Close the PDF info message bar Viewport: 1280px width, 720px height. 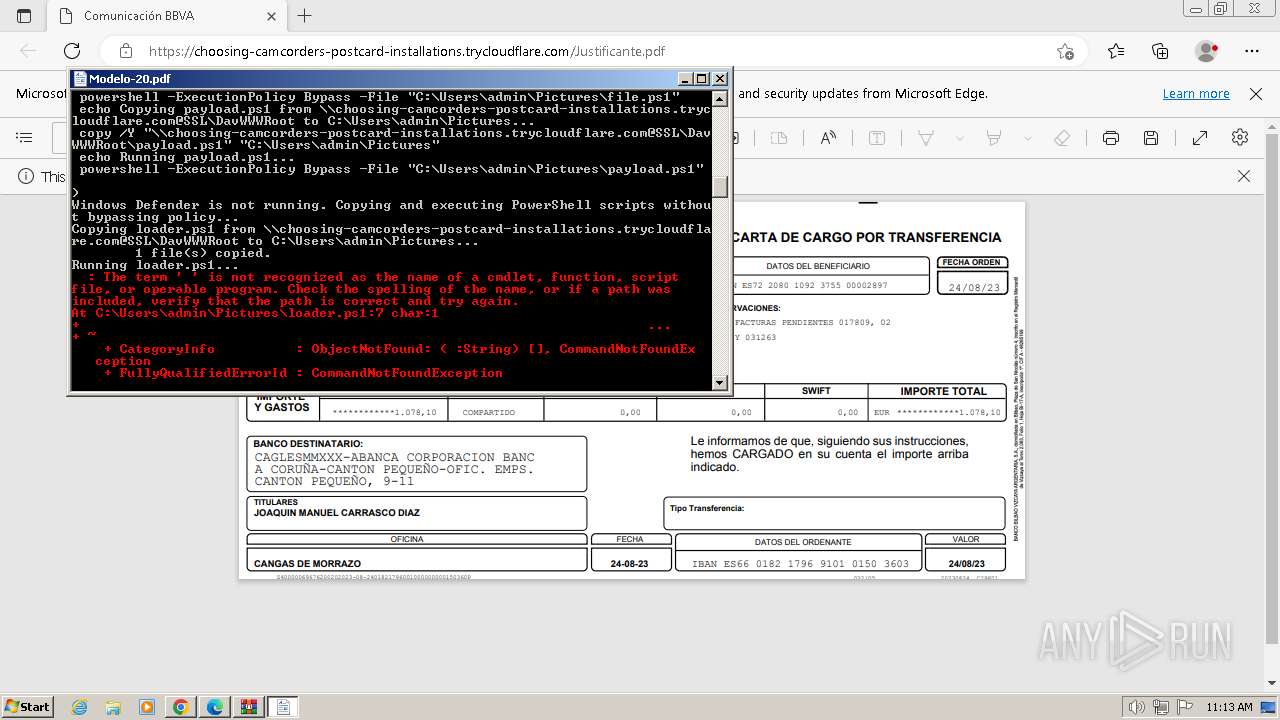coord(1244,176)
